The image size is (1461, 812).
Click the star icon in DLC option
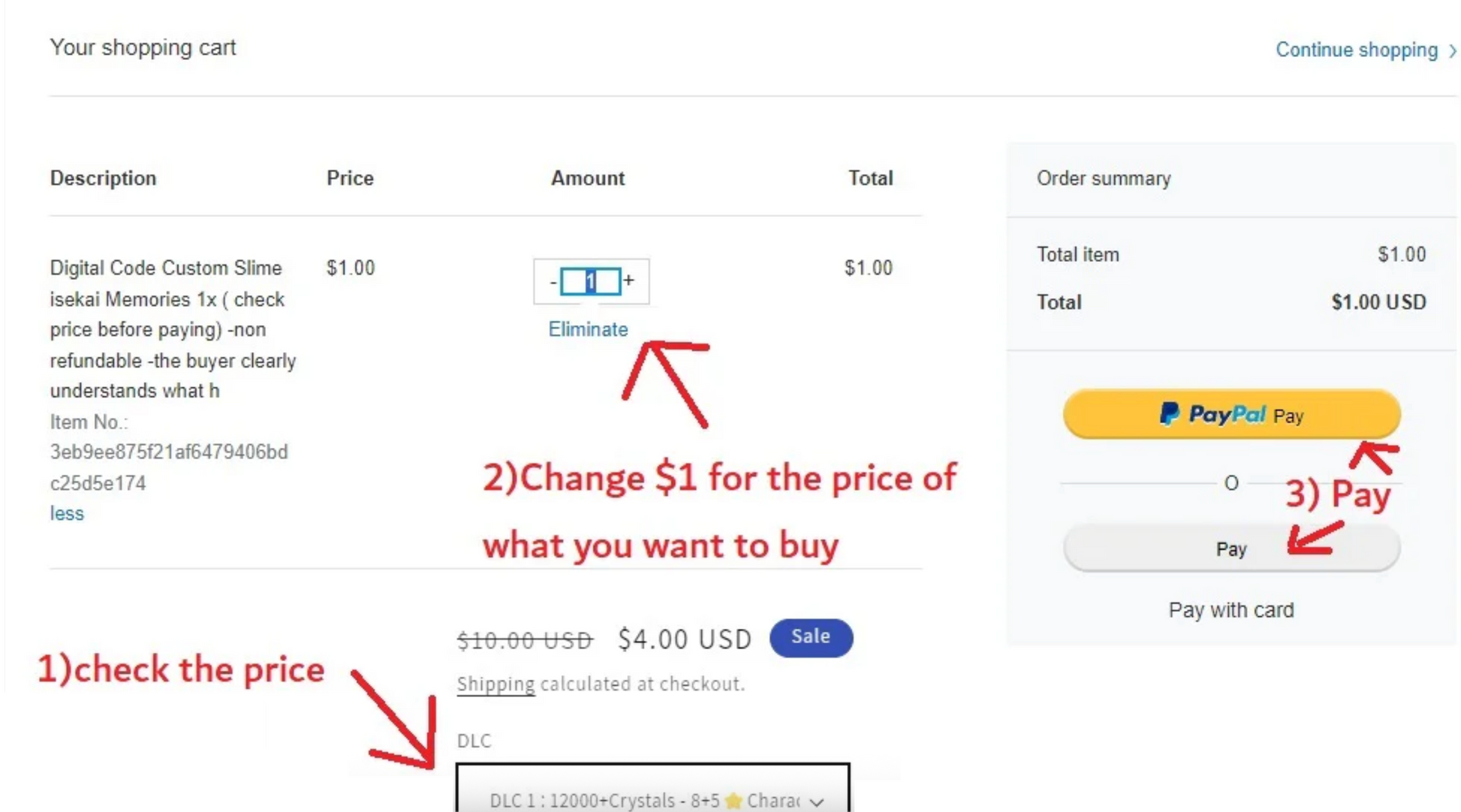coord(733,801)
